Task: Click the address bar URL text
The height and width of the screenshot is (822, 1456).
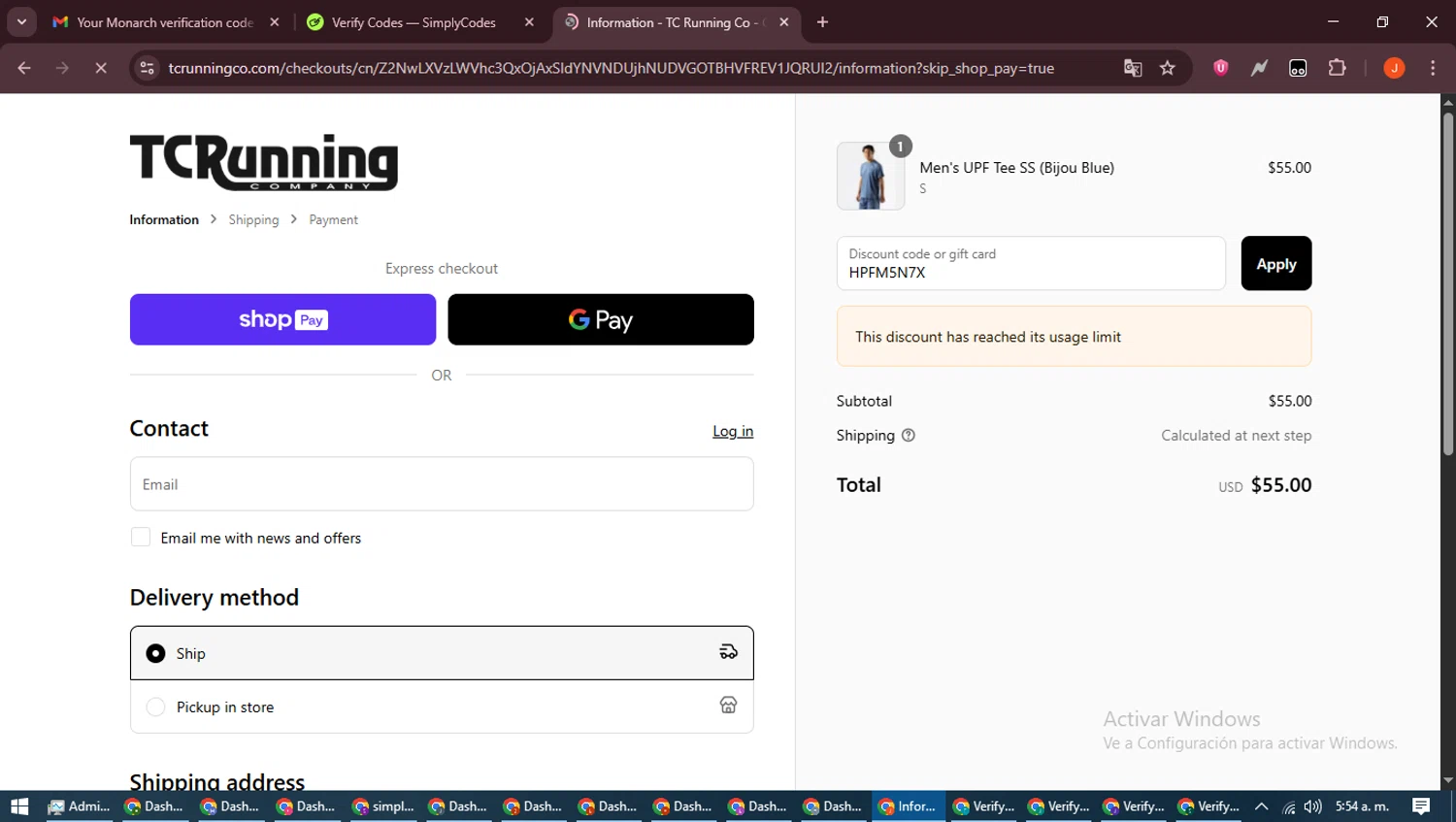Action: 612,68
